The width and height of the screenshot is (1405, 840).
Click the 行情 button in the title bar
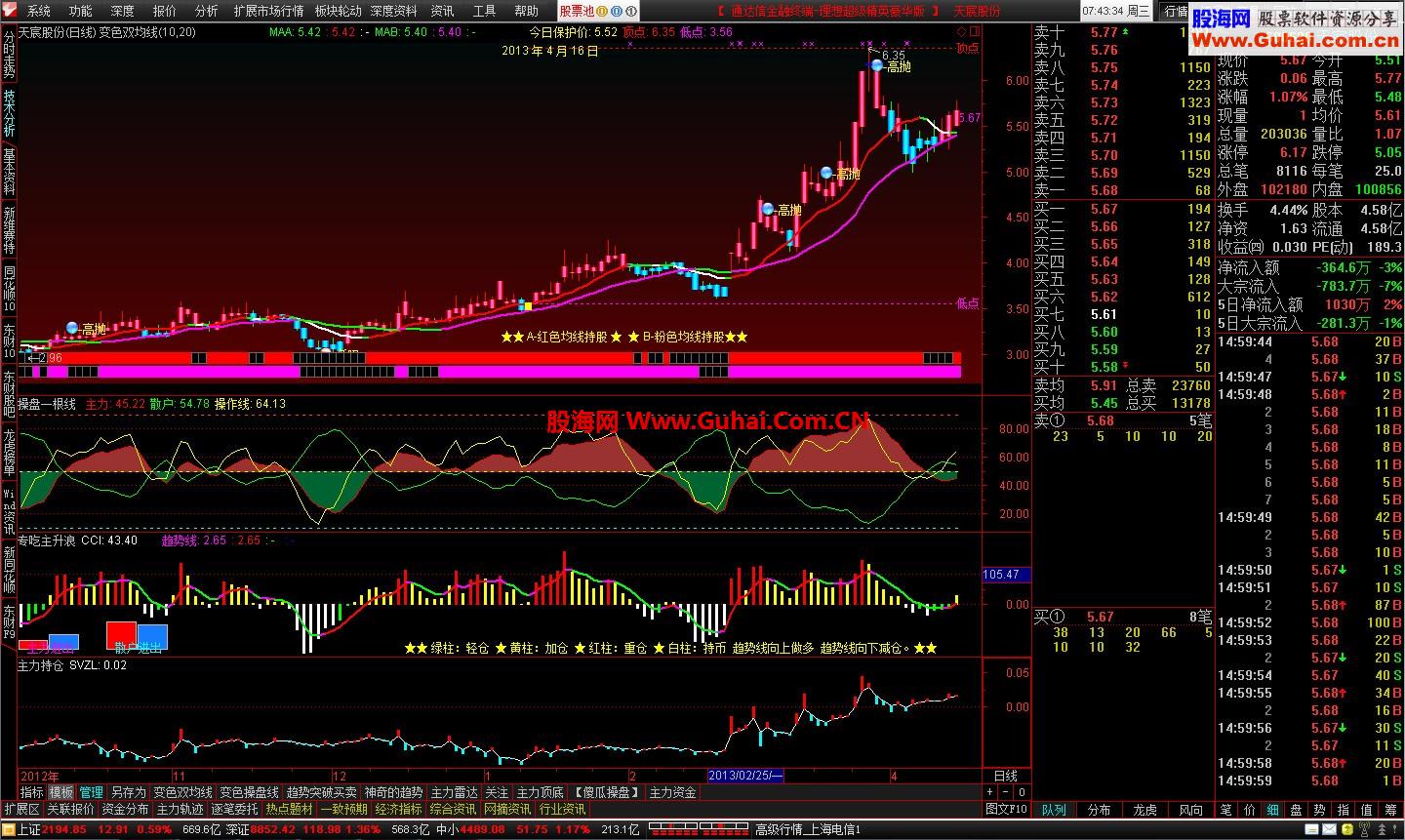tap(1176, 11)
